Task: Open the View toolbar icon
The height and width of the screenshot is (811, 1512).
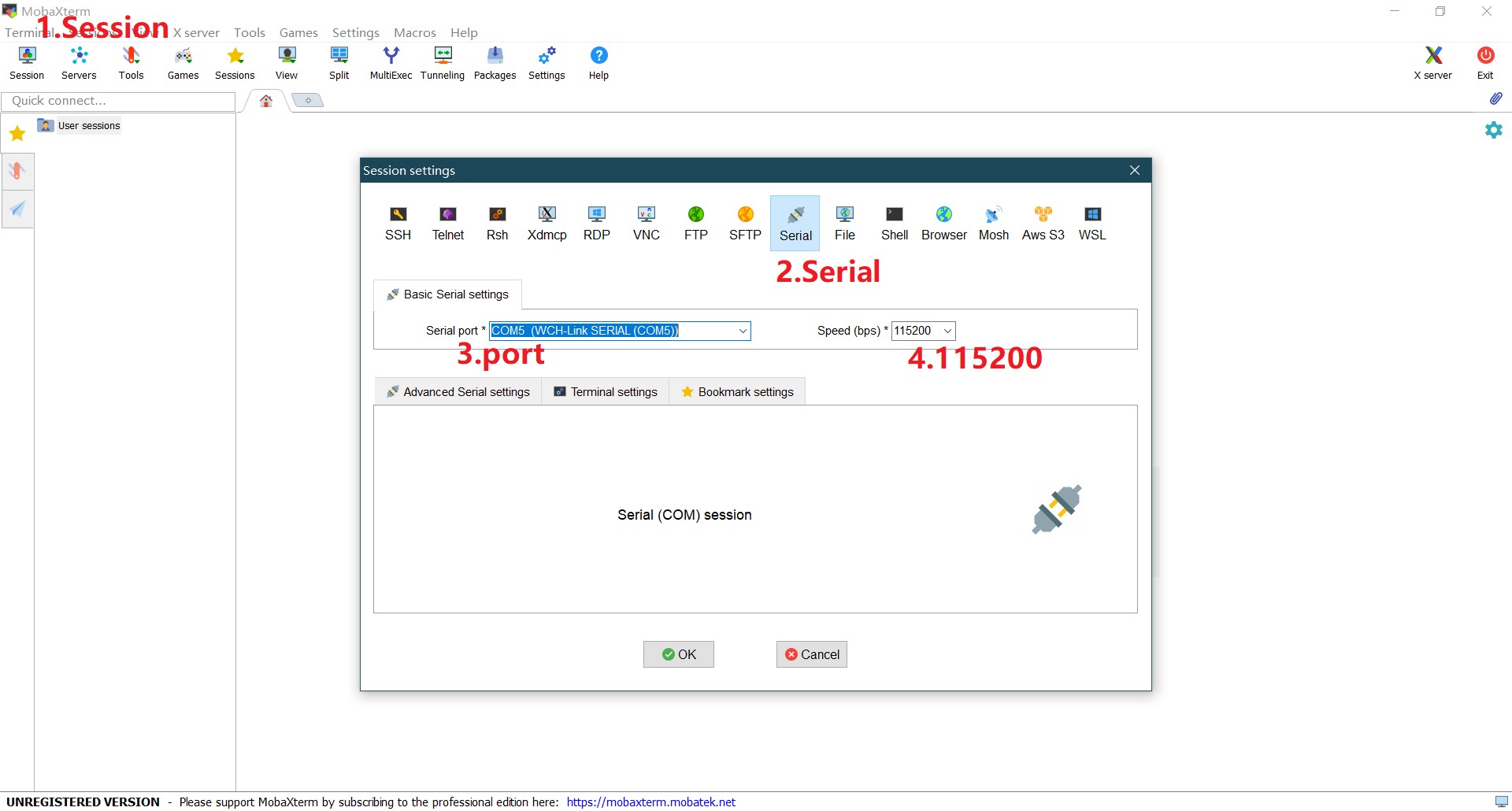Action: tap(287, 63)
